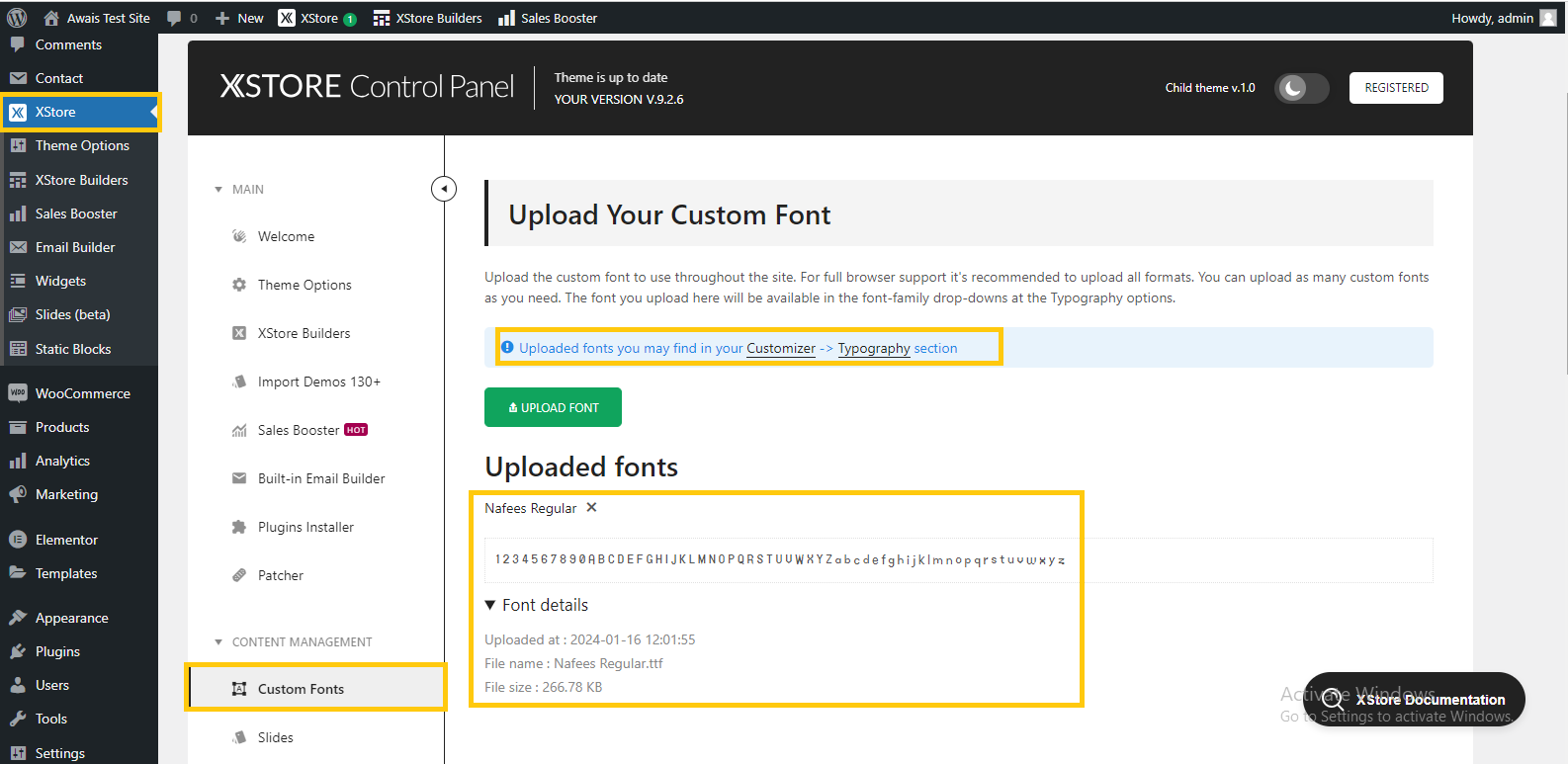Follow the Customizer link
The height and width of the screenshot is (764, 1568).
[781, 348]
